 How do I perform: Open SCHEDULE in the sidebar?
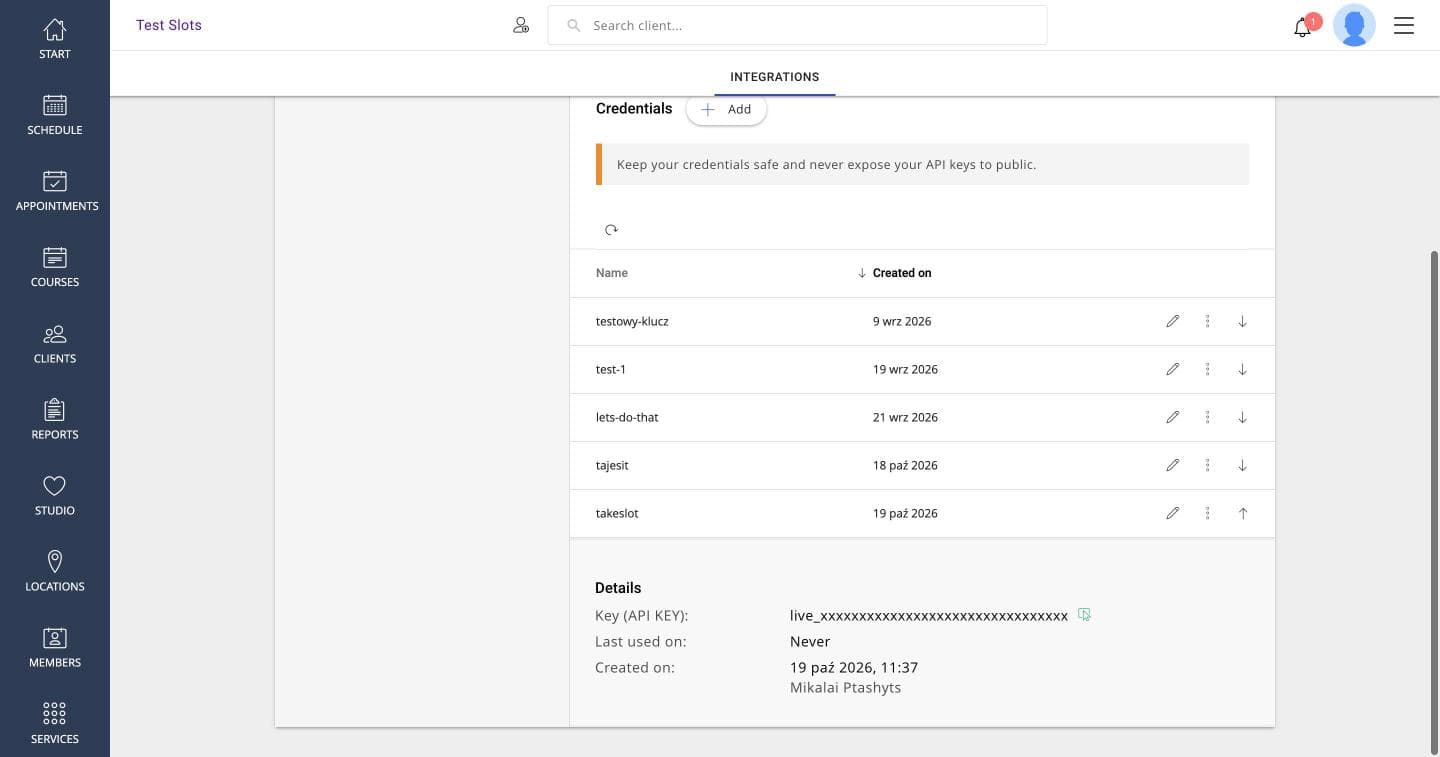[x=55, y=115]
